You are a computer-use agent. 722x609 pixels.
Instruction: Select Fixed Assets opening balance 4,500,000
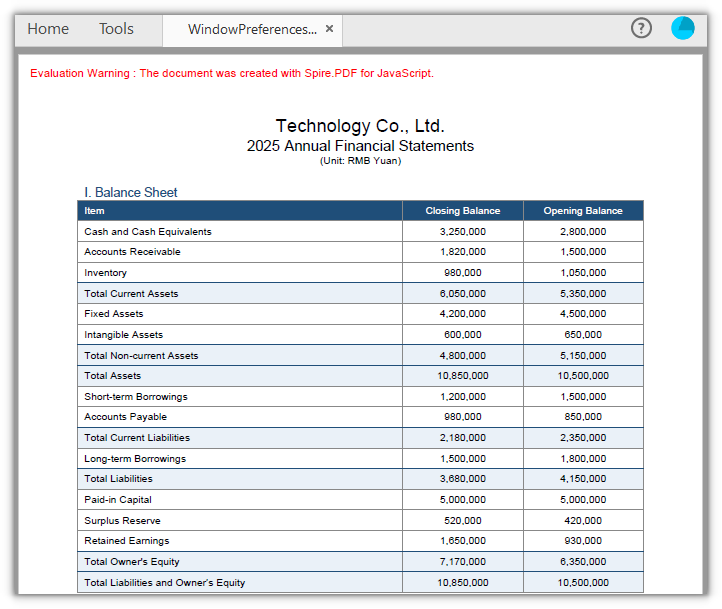[583, 313]
